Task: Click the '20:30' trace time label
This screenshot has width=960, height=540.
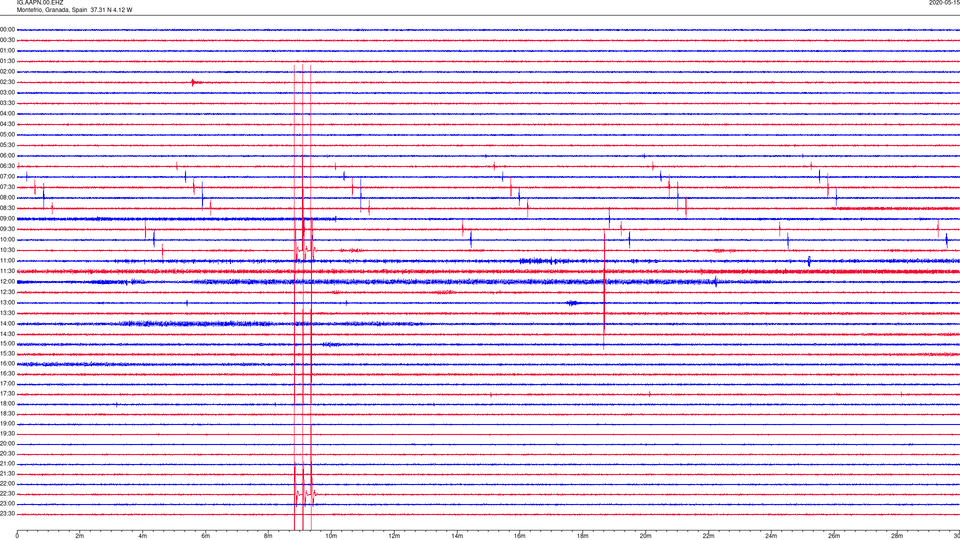Action: pyautogui.click(x=7, y=454)
